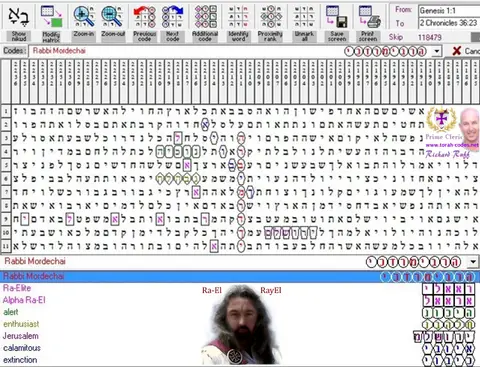Select highlighted Rabbi Mordechai row in list

tap(240, 276)
